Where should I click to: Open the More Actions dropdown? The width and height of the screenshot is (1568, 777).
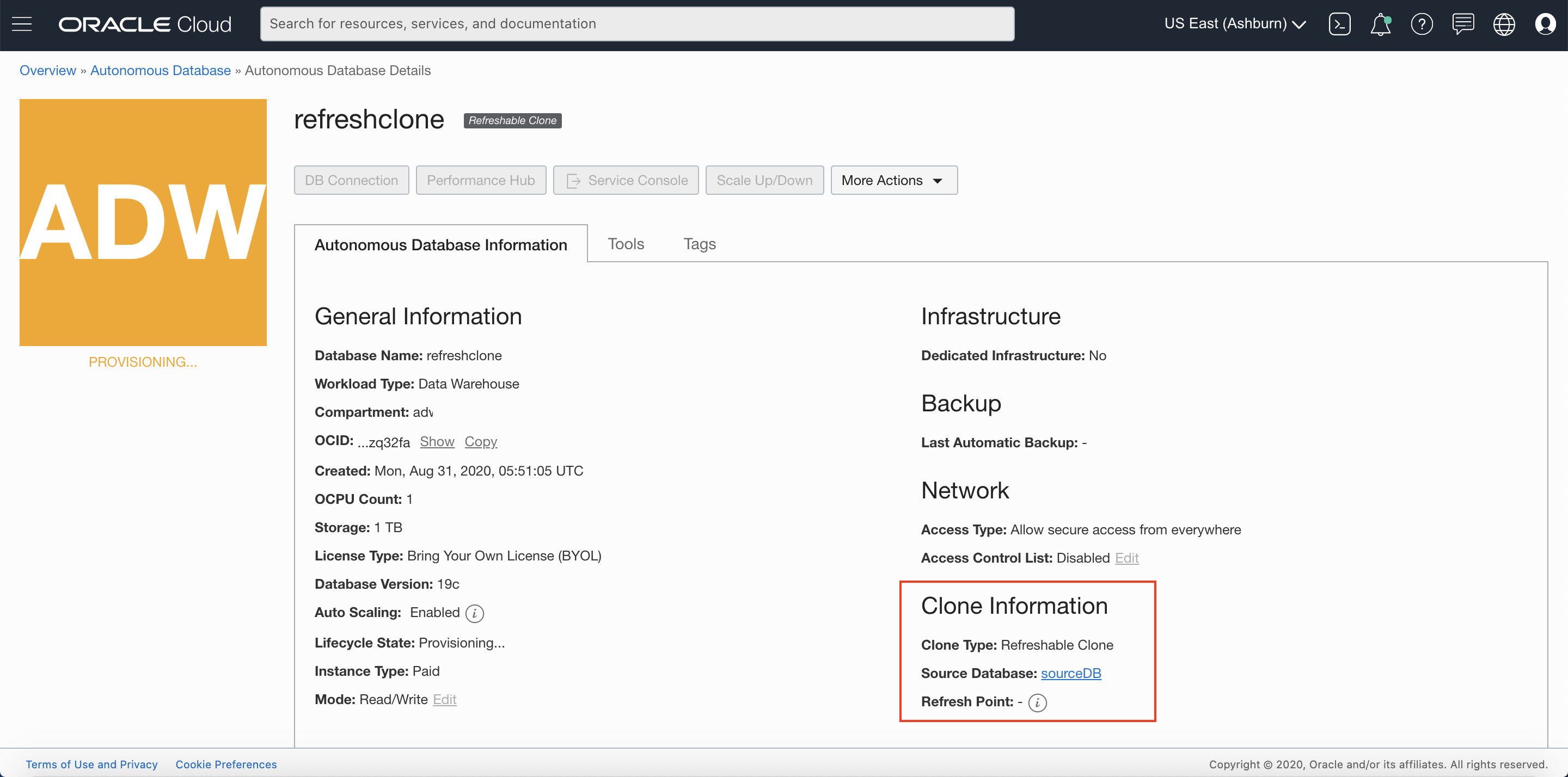tap(893, 180)
